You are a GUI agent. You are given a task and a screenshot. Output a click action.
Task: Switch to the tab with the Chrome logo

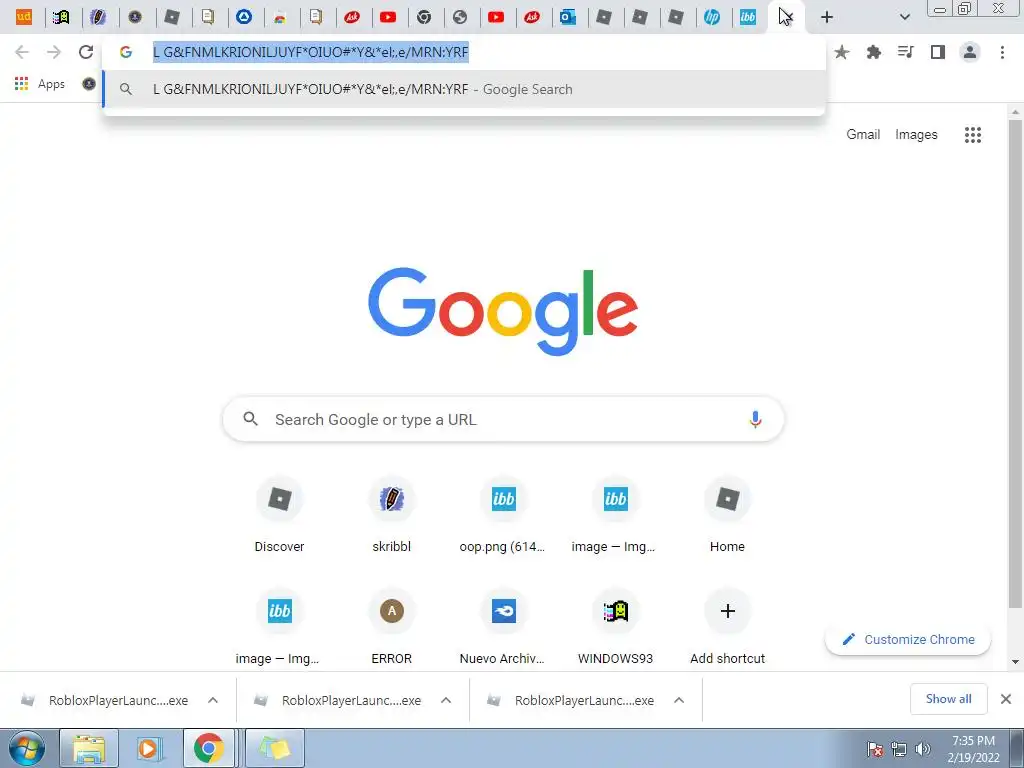(424, 17)
